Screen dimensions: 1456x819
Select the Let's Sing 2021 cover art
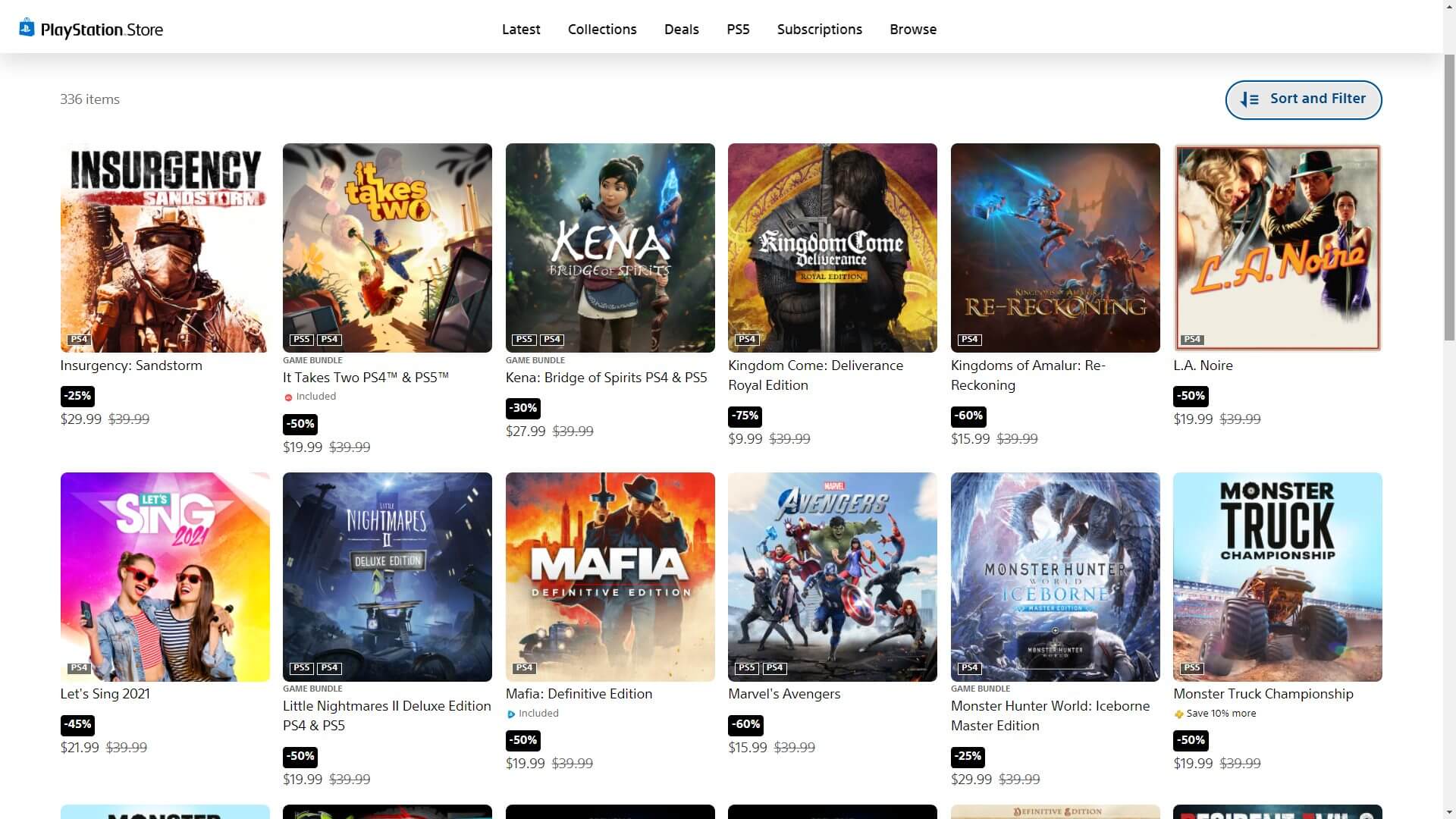(x=165, y=576)
